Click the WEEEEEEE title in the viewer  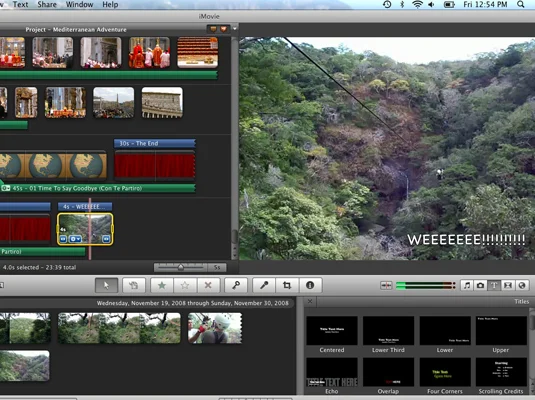pos(466,240)
